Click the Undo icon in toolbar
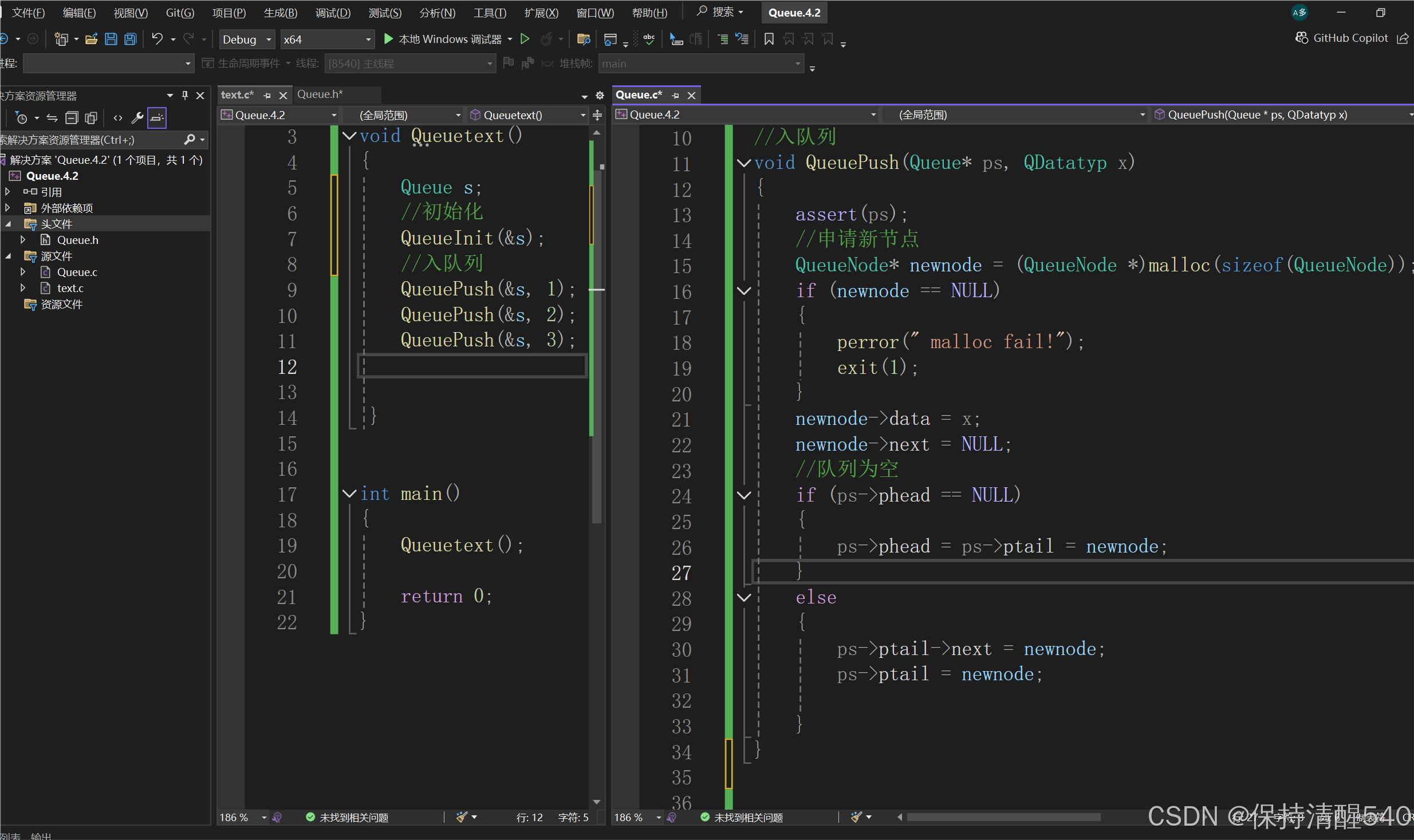 157,39
